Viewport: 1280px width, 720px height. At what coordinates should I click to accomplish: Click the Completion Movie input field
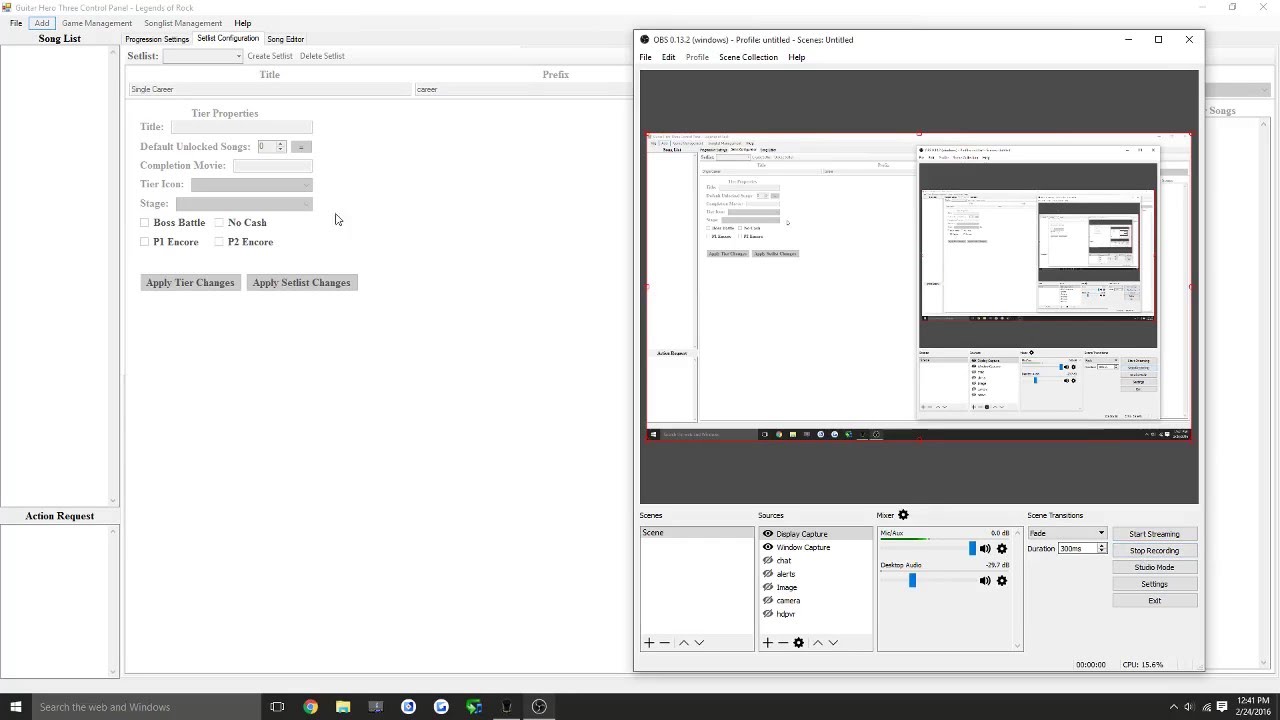coord(272,166)
